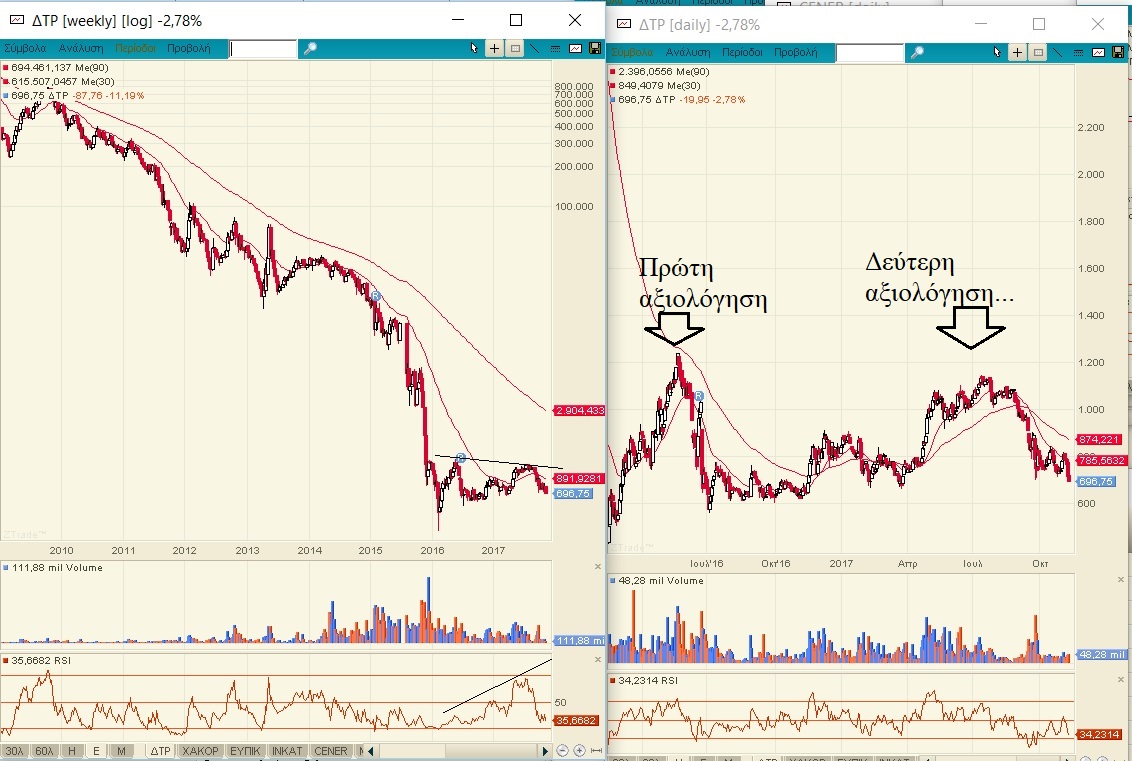1132x761 pixels.
Task: Open the Σύμβολα menu in weekly chart
Action: [x=26, y=48]
